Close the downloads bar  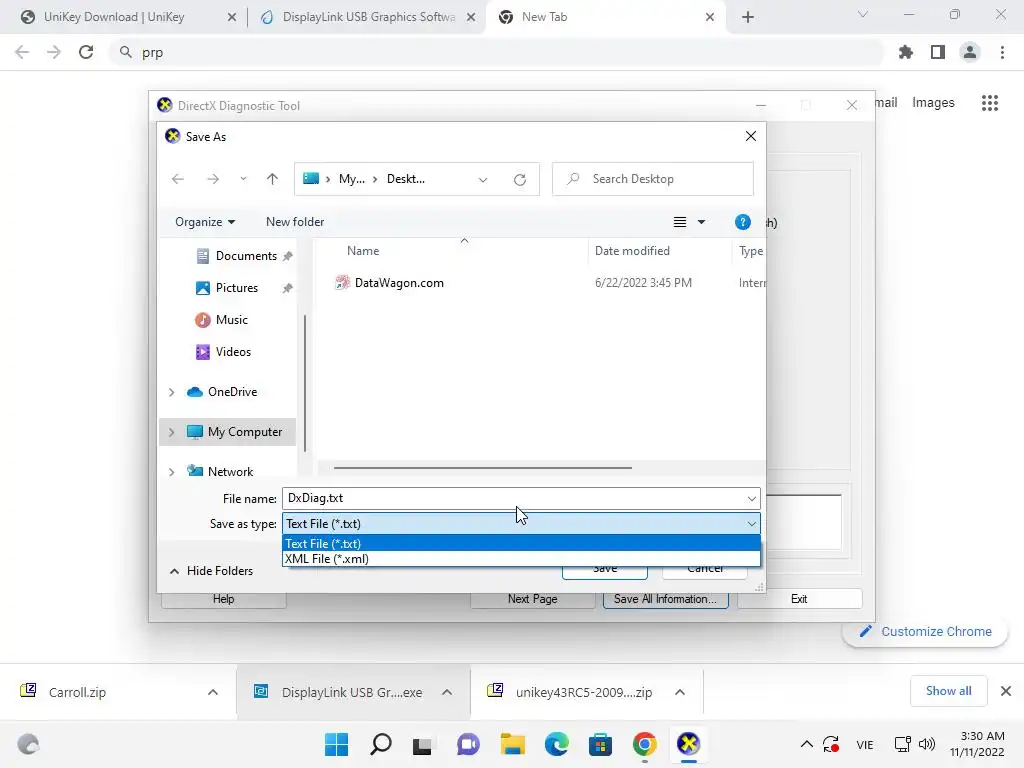click(x=1006, y=691)
